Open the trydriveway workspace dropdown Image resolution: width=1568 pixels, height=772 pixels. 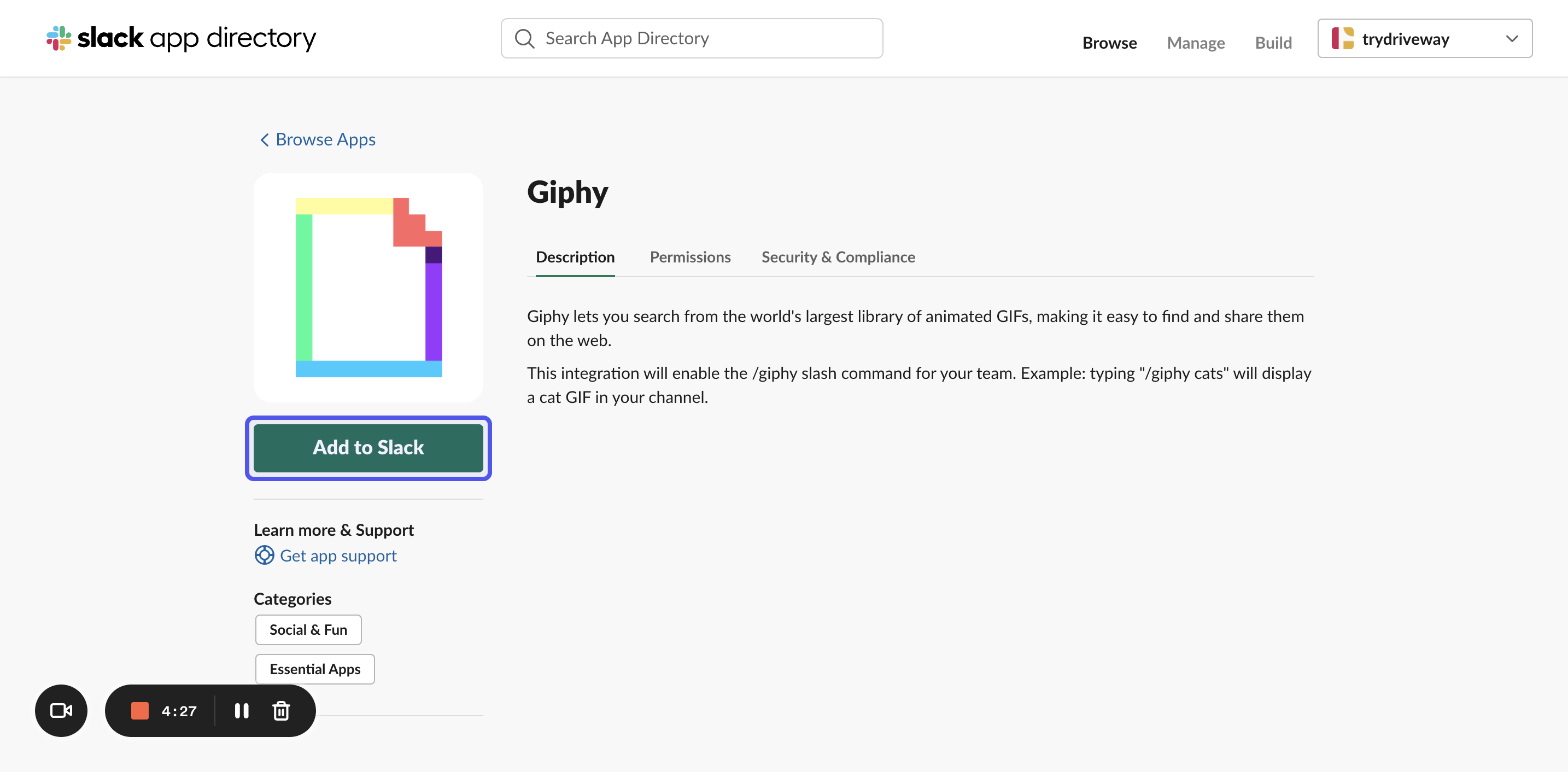(x=1425, y=38)
